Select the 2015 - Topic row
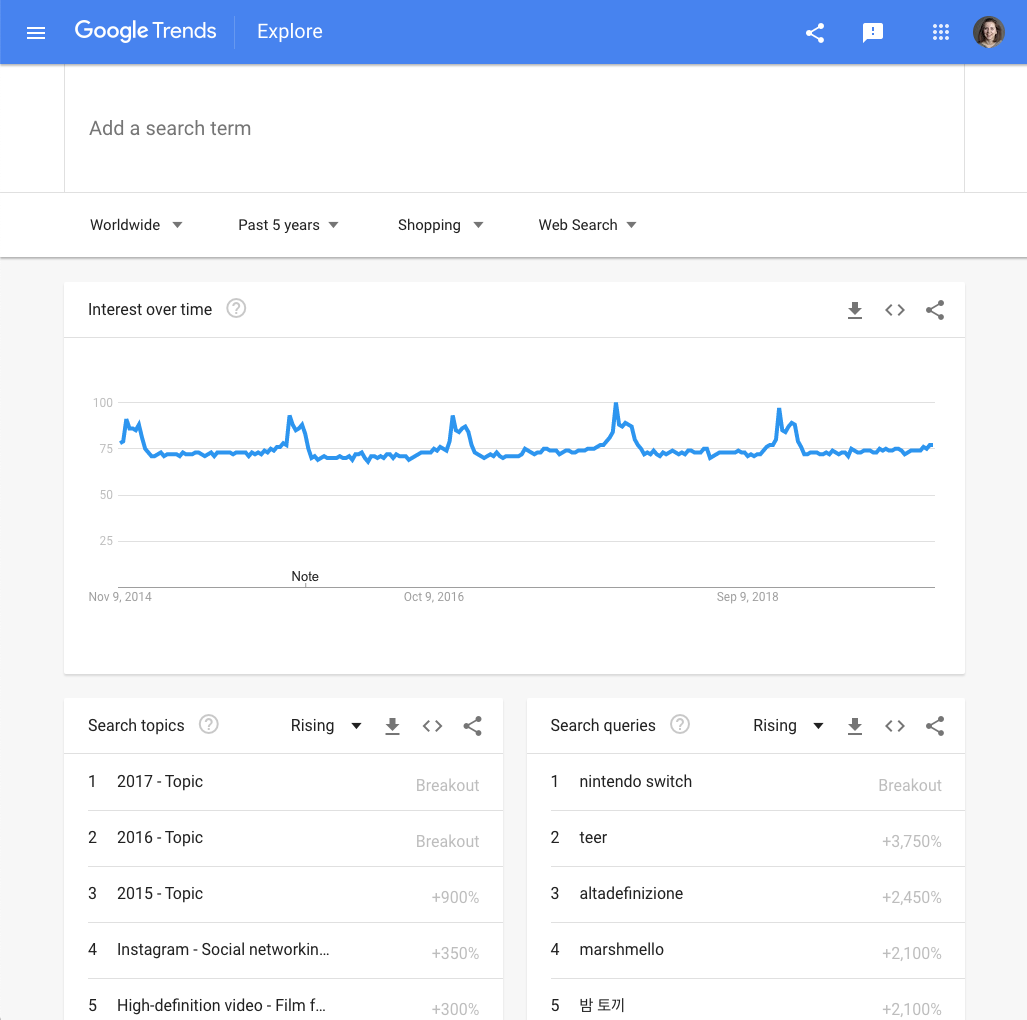This screenshot has height=1020, width=1027. [284, 894]
